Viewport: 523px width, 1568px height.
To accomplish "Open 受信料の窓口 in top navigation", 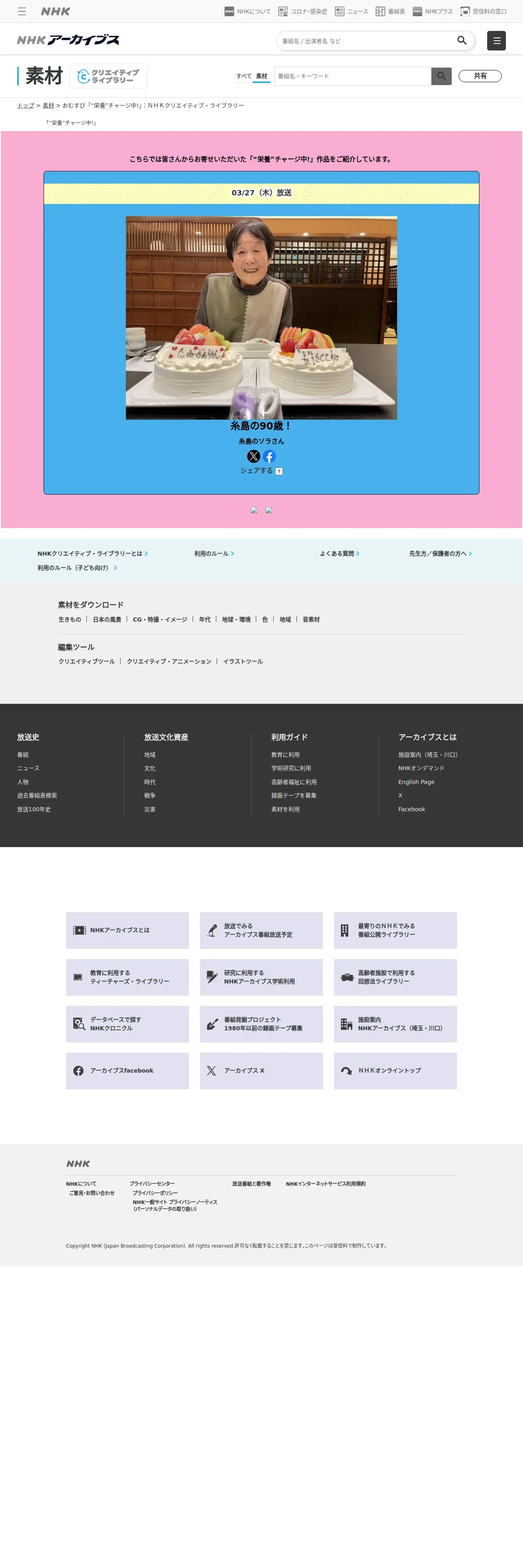I will pos(483,11).
